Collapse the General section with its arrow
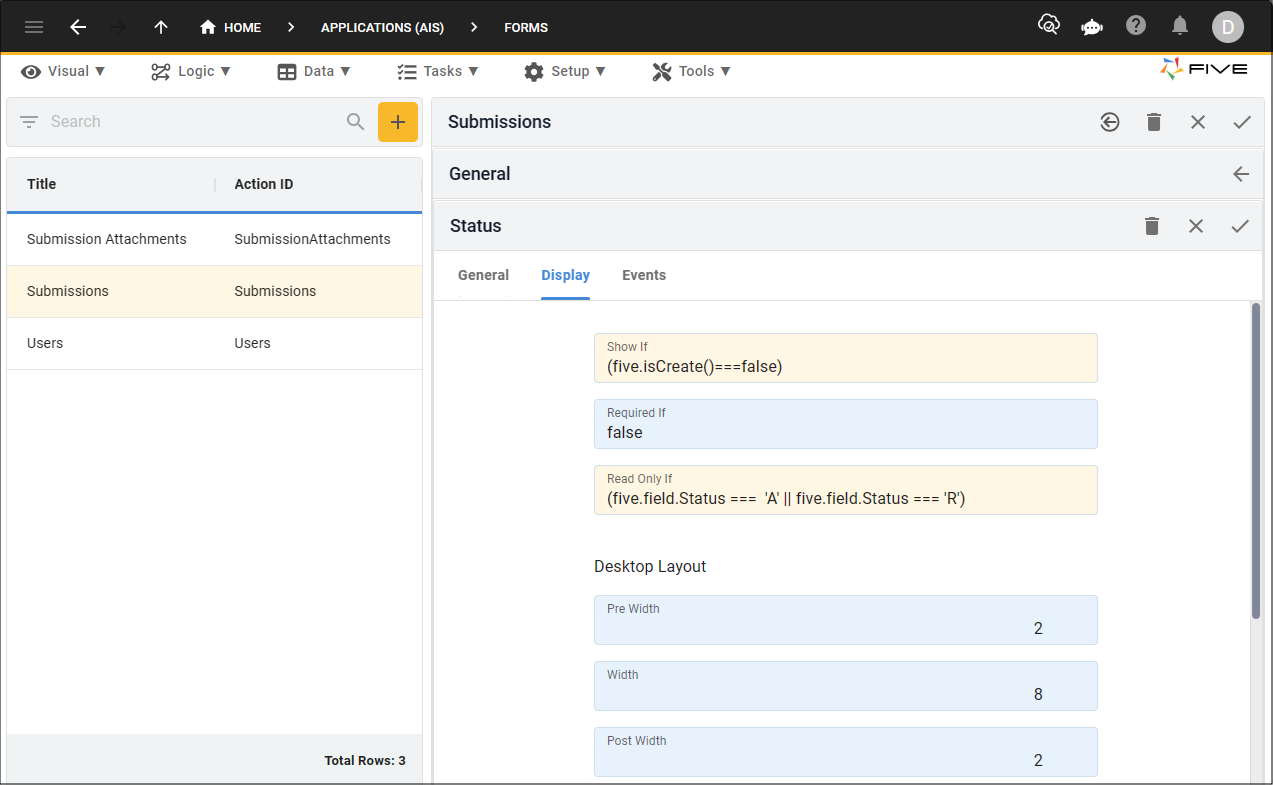 pos(1240,173)
